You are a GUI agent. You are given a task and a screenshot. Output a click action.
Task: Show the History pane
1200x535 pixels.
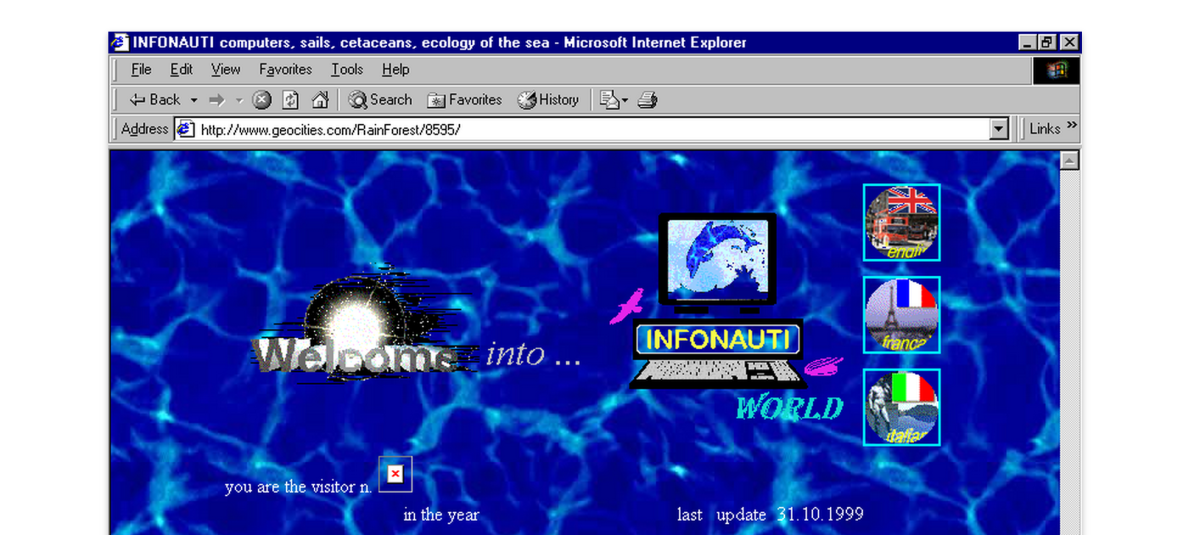pos(548,100)
